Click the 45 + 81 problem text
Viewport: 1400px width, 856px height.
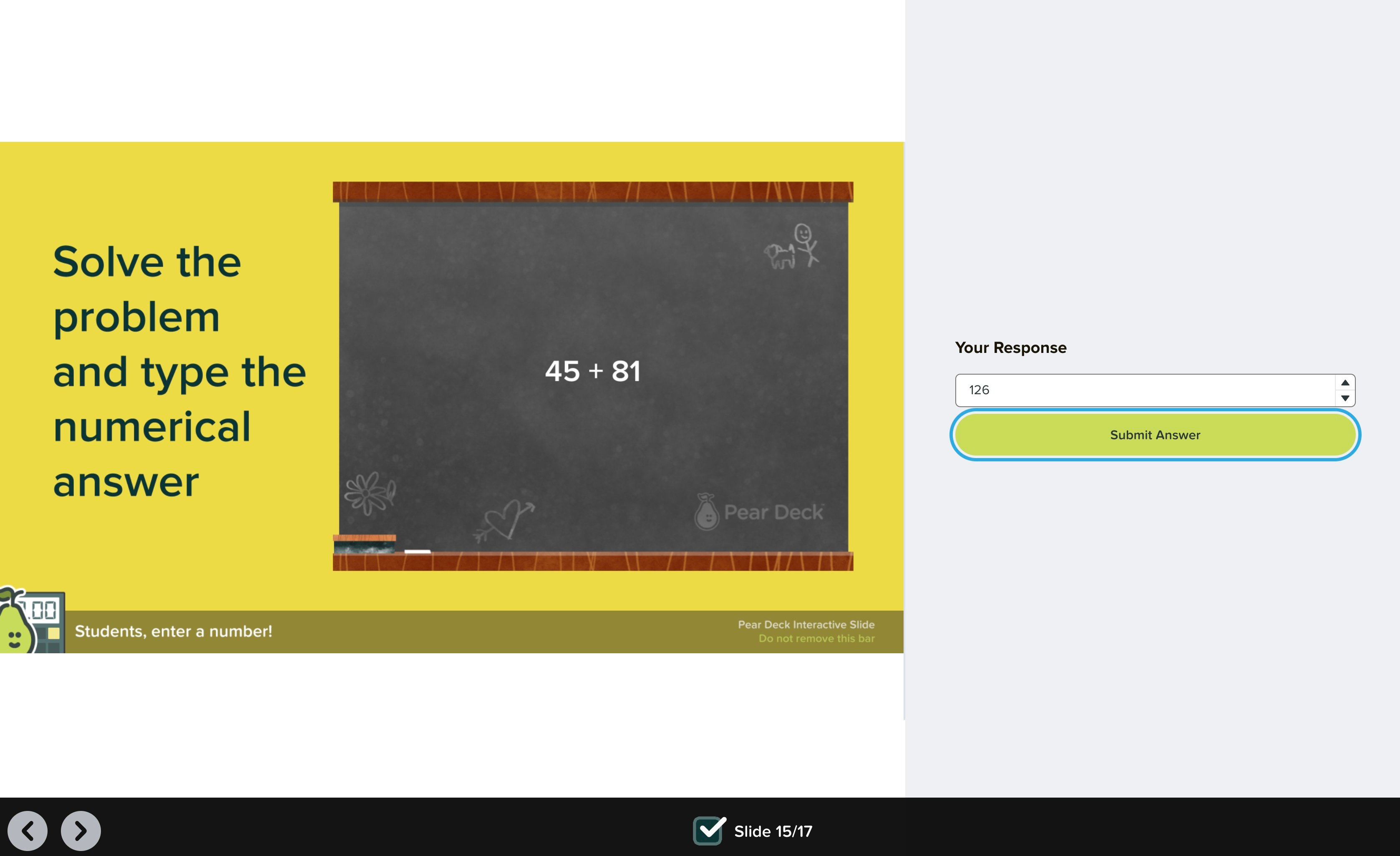tap(593, 372)
